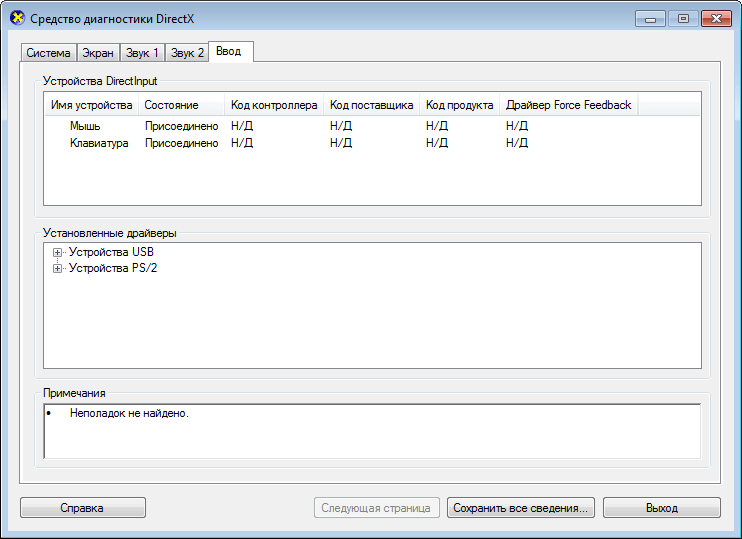The height and width of the screenshot is (539, 742).
Task: Select the Звук 1 tab
Action: 142,53
